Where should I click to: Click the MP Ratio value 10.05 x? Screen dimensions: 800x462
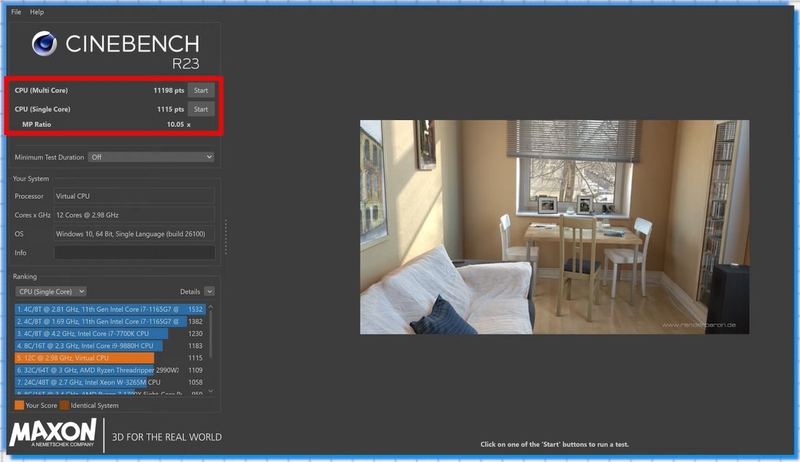[x=179, y=124]
